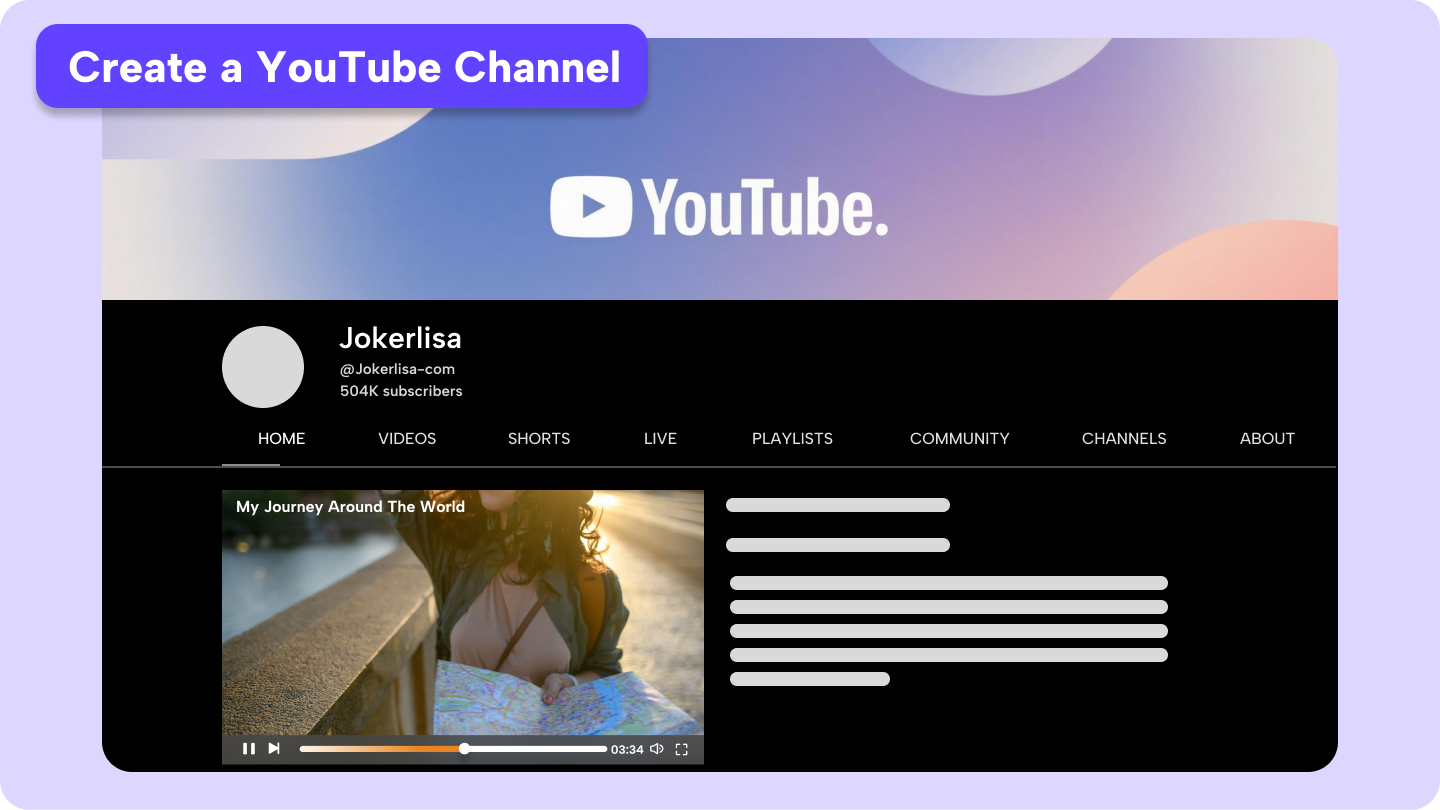Viewport: 1440px width, 810px height.
Task: Click the pause icon's adjacent speaker icon
Action: (x=657, y=748)
